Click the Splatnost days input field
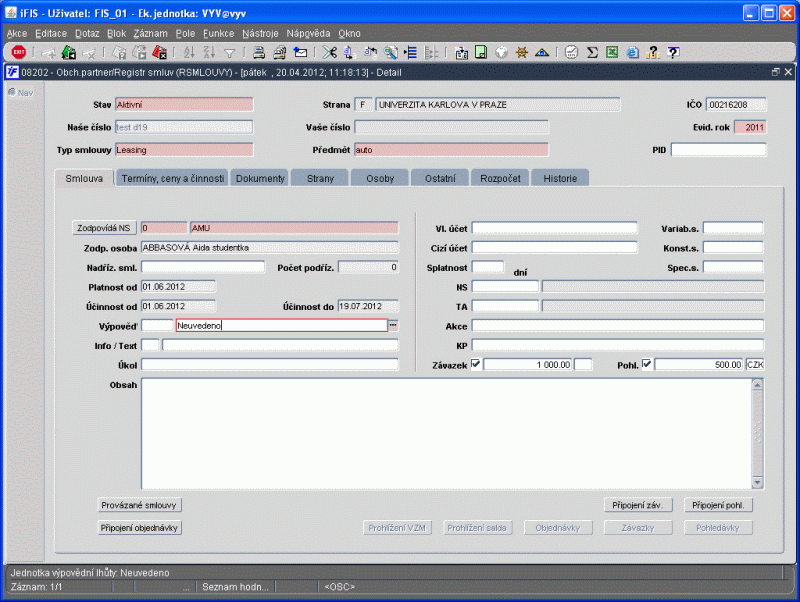The height and width of the screenshot is (602, 800). pyautogui.click(x=488, y=267)
